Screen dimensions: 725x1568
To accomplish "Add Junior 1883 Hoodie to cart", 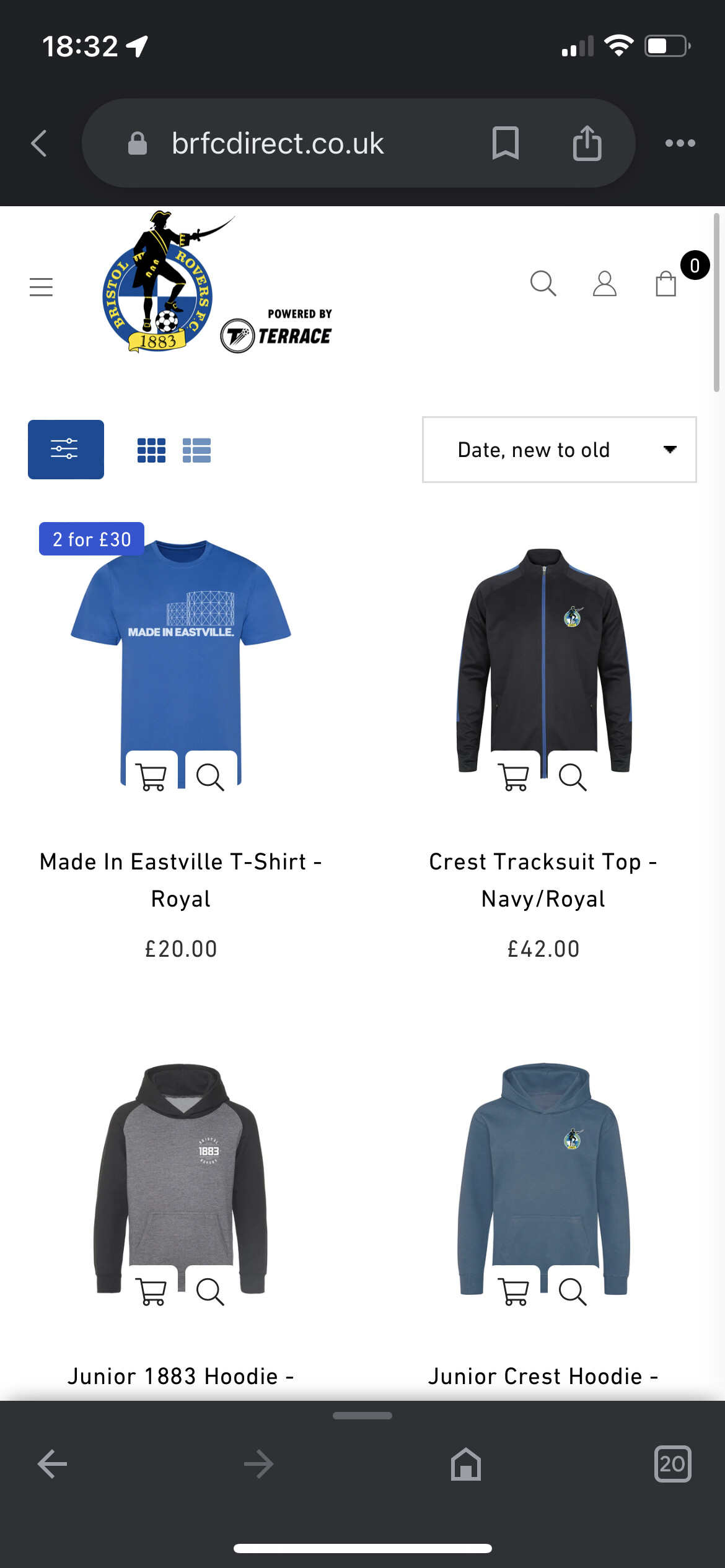I will pos(152,1291).
